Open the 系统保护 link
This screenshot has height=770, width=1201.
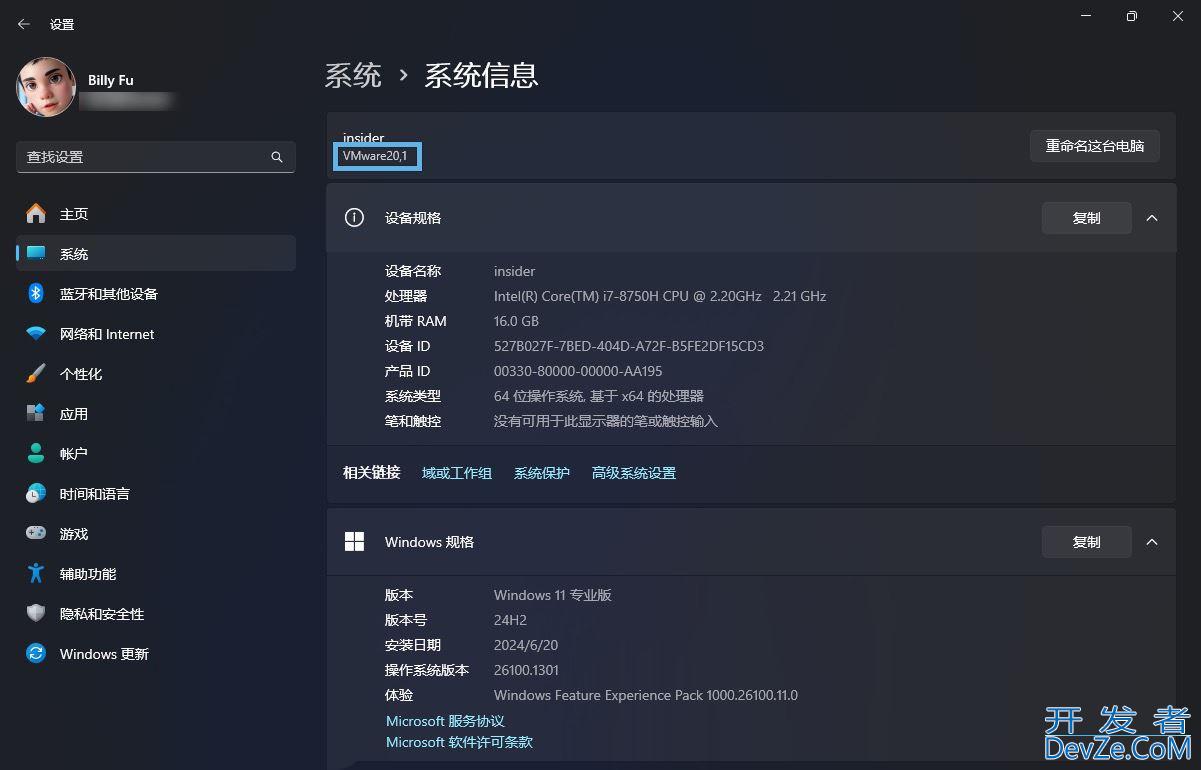[542, 473]
